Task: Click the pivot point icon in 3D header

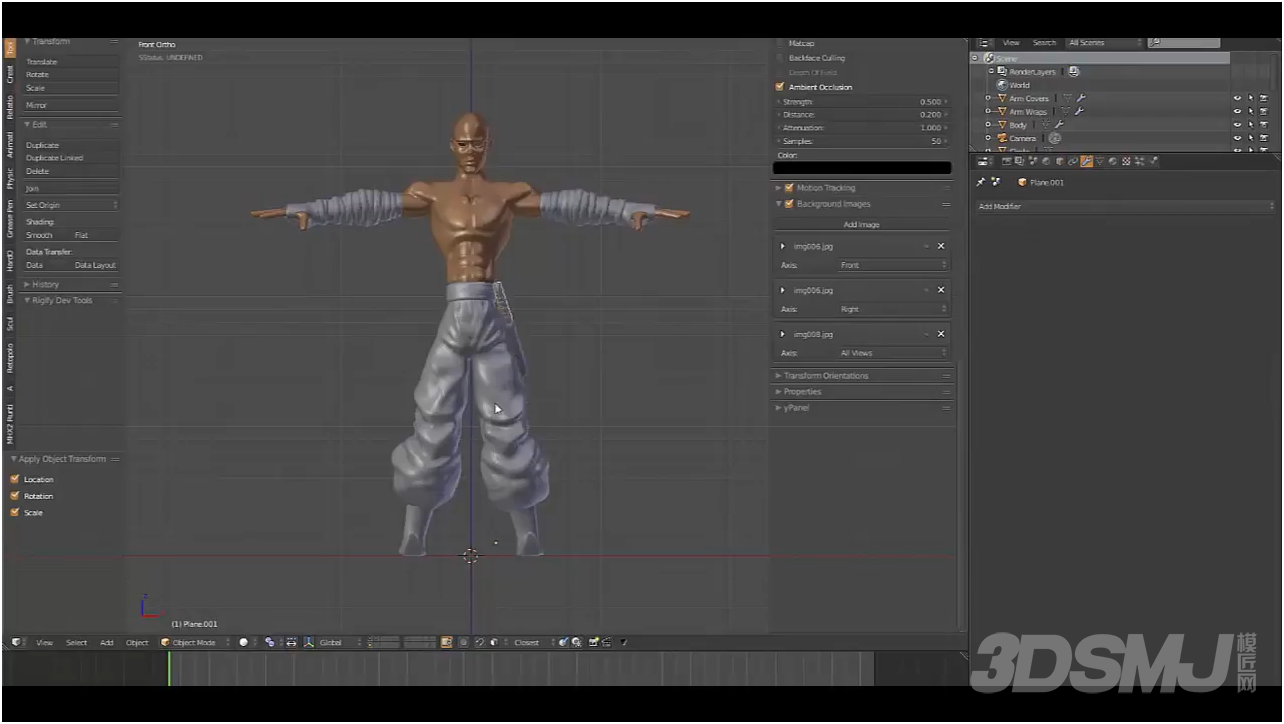Action: pos(270,642)
